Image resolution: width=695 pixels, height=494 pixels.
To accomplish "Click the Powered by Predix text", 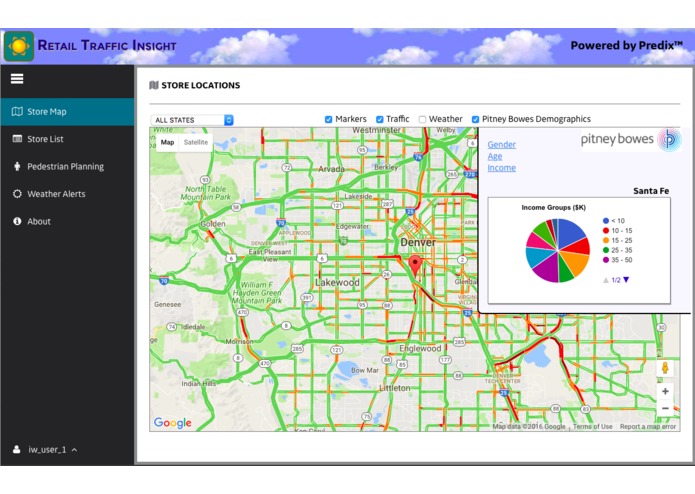I will click(x=626, y=45).
